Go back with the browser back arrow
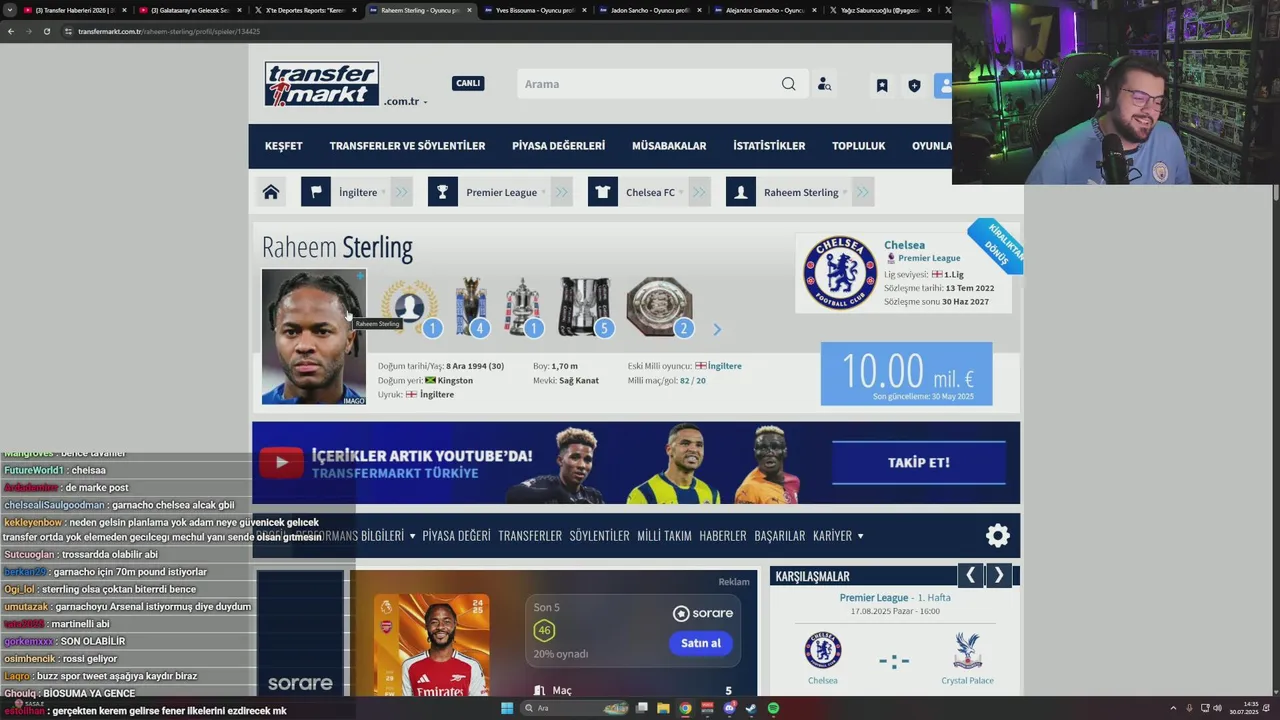The width and height of the screenshot is (1280, 720). 10,31
